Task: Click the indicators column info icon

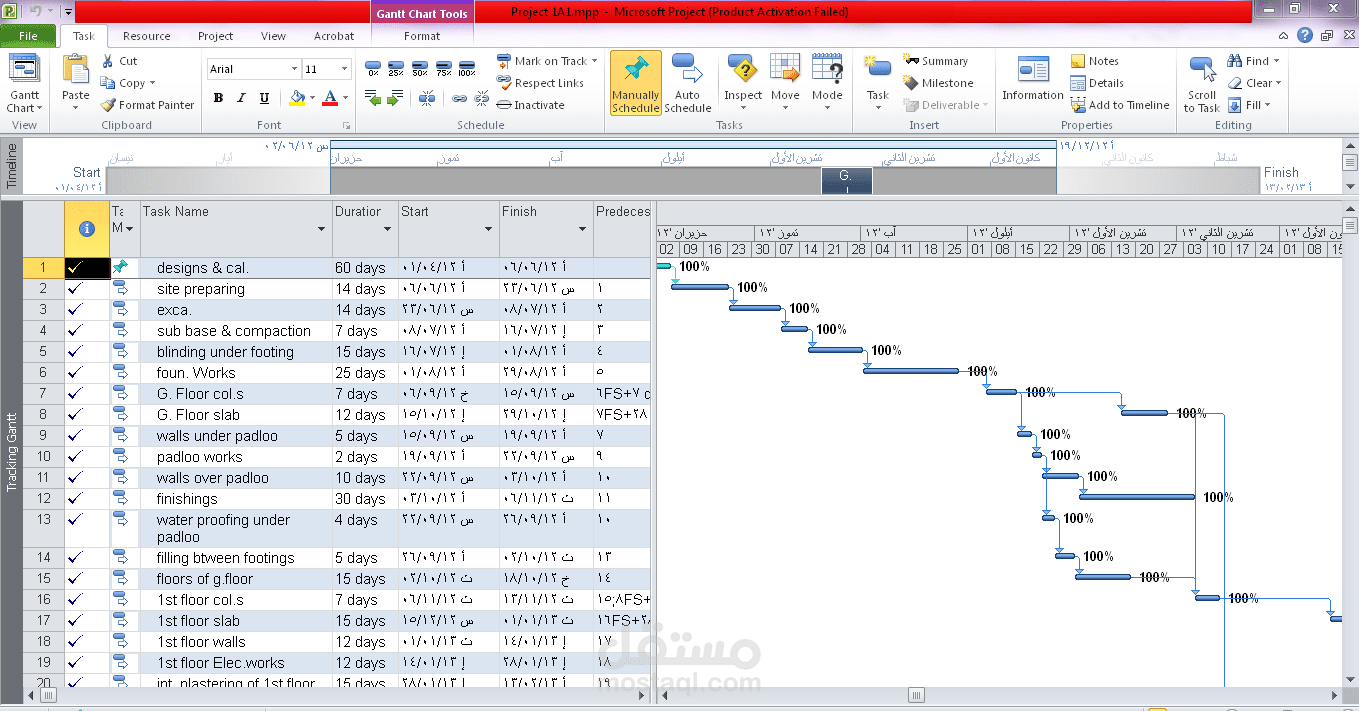Action: pos(86,228)
